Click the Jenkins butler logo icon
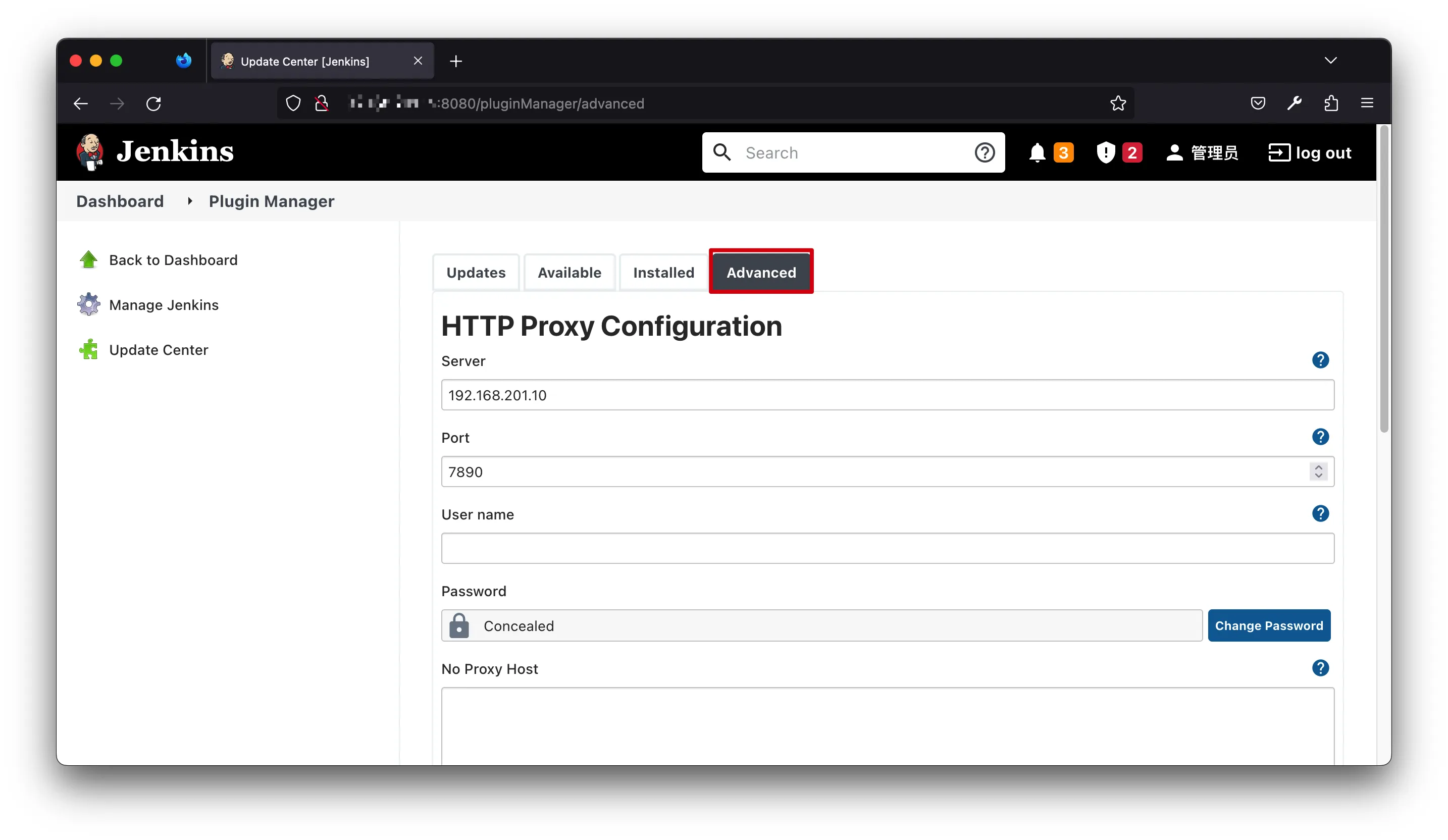 pos(90,152)
